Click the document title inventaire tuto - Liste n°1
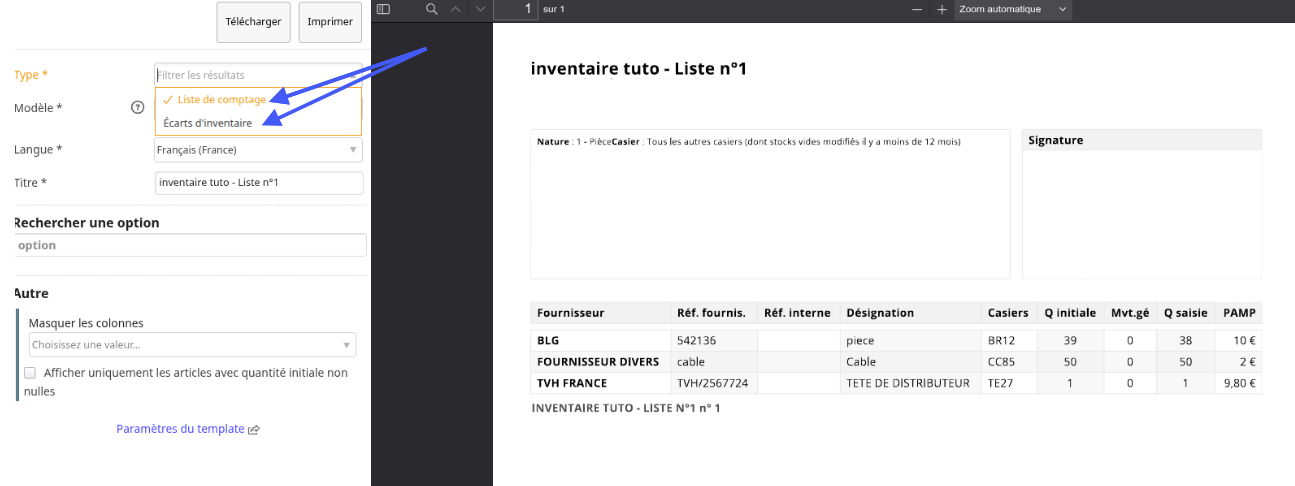The image size is (1295, 486). pyautogui.click(x=639, y=69)
